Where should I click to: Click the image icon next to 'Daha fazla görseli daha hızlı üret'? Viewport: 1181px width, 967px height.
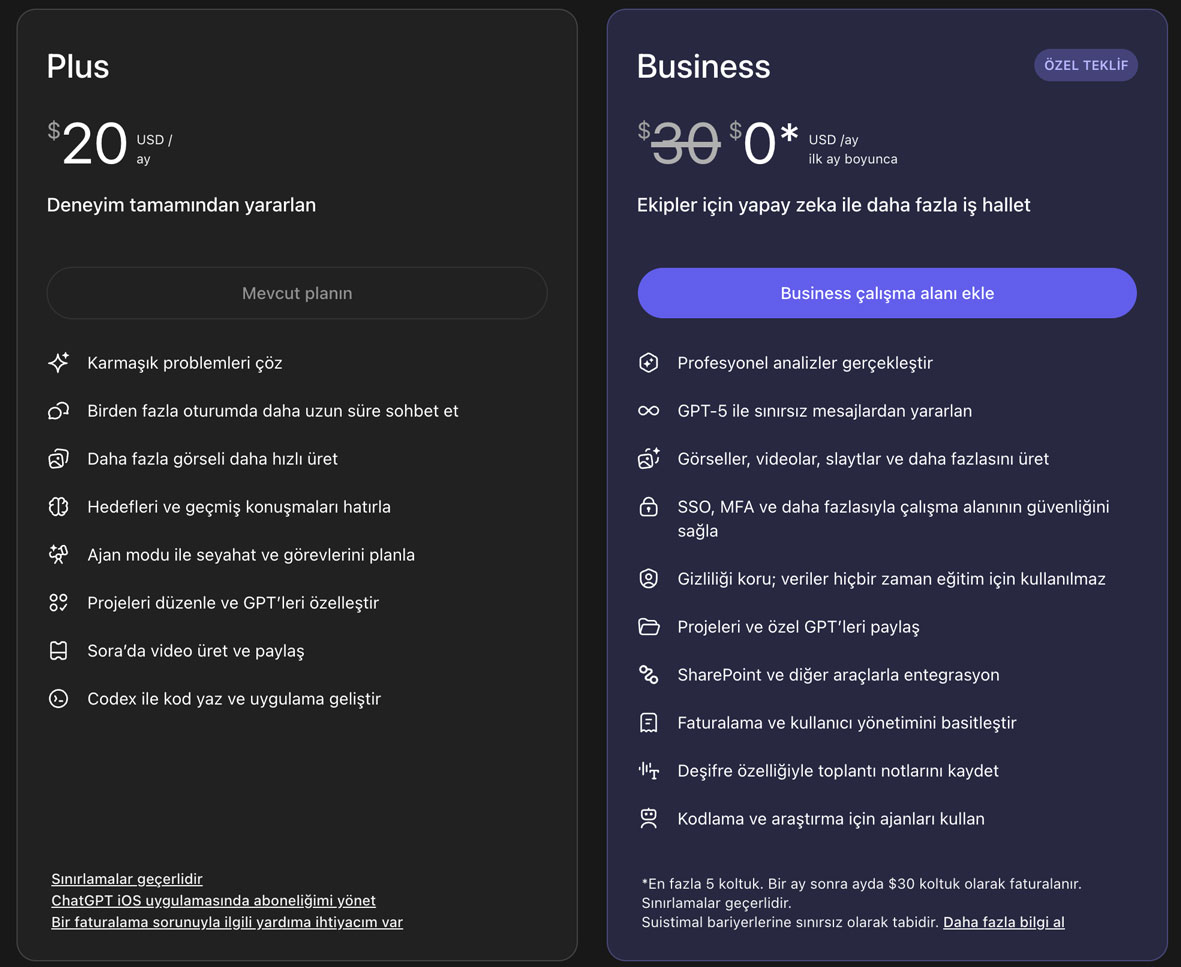[x=59, y=459]
